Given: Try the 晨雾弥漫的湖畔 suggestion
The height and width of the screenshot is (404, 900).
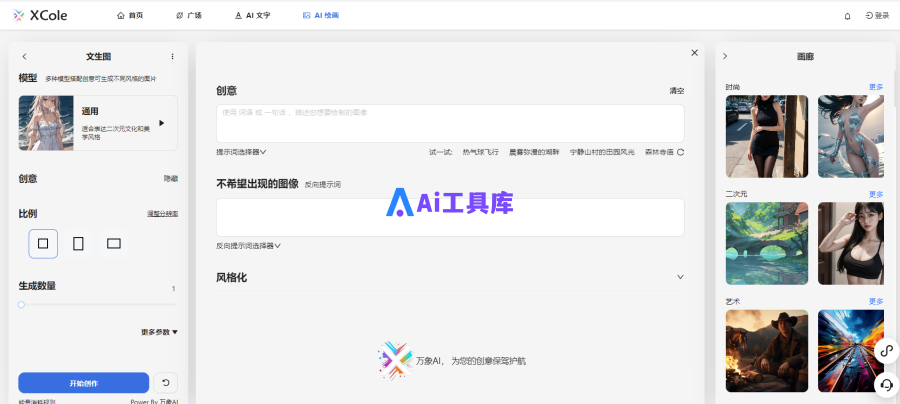Looking at the screenshot, I should tap(534, 152).
